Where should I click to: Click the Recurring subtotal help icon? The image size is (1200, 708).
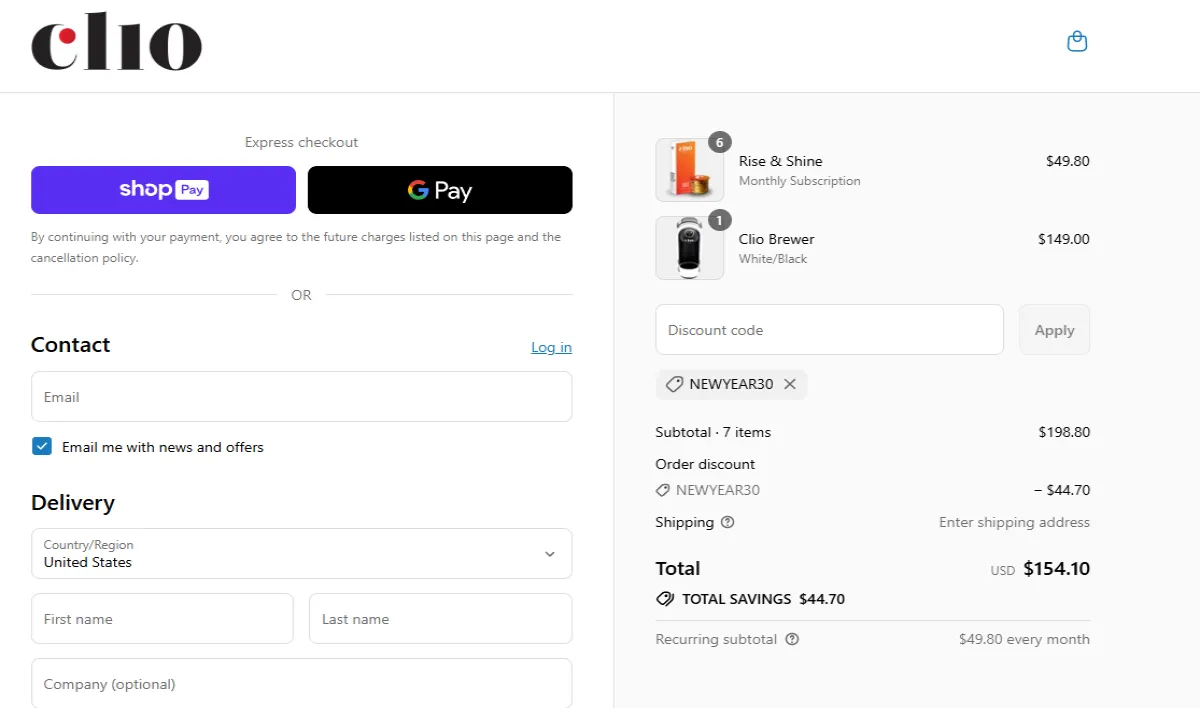[x=792, y=639]
